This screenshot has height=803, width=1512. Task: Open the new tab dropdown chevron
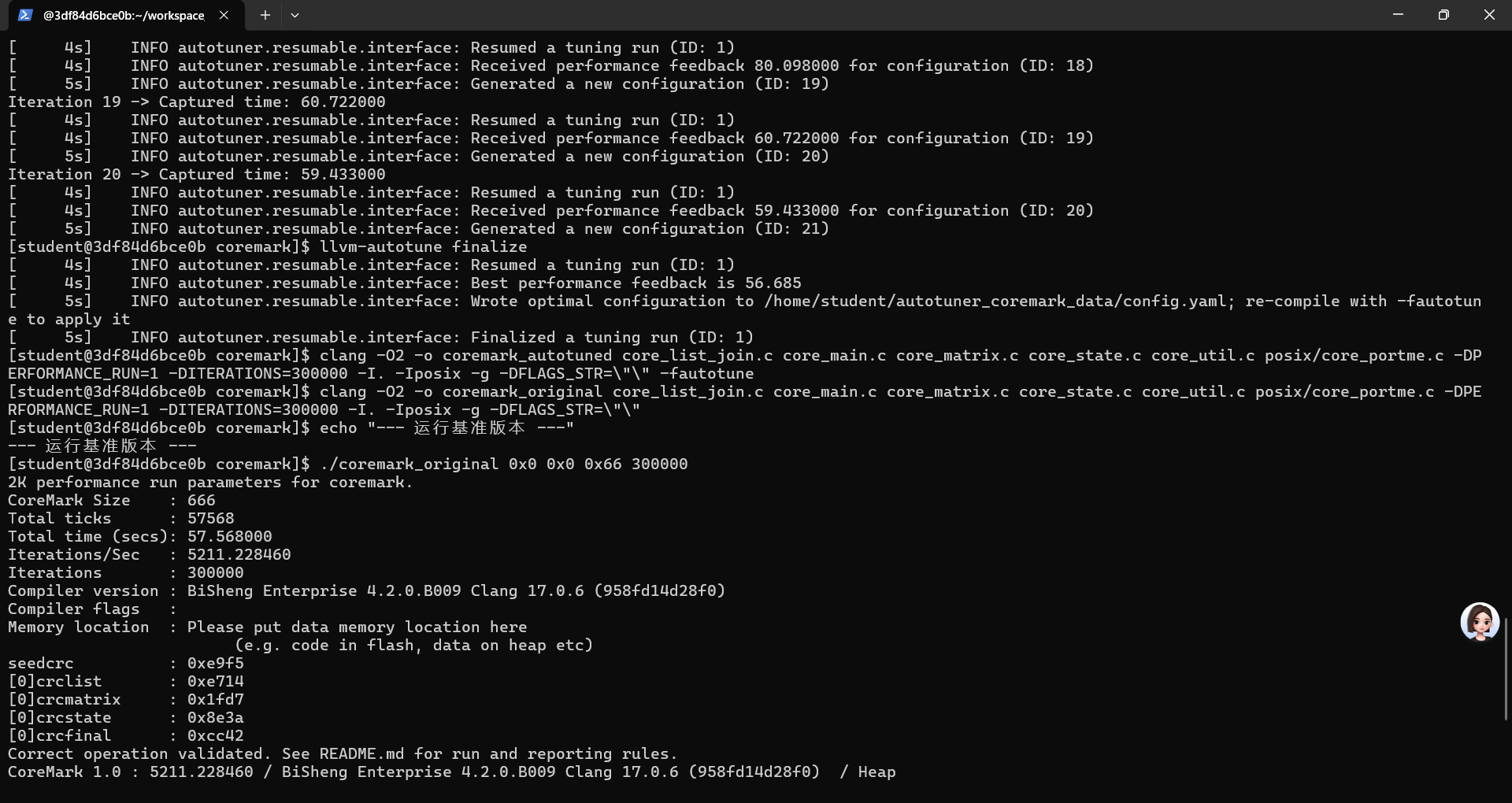(295, 15)
